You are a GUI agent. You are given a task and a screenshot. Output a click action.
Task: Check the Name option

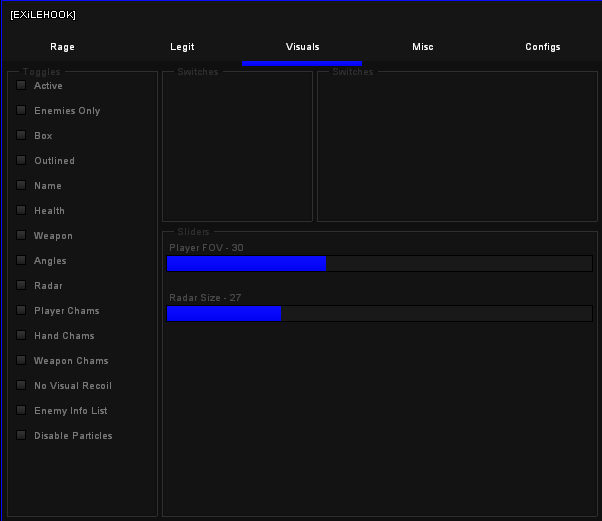pos(21,185)
